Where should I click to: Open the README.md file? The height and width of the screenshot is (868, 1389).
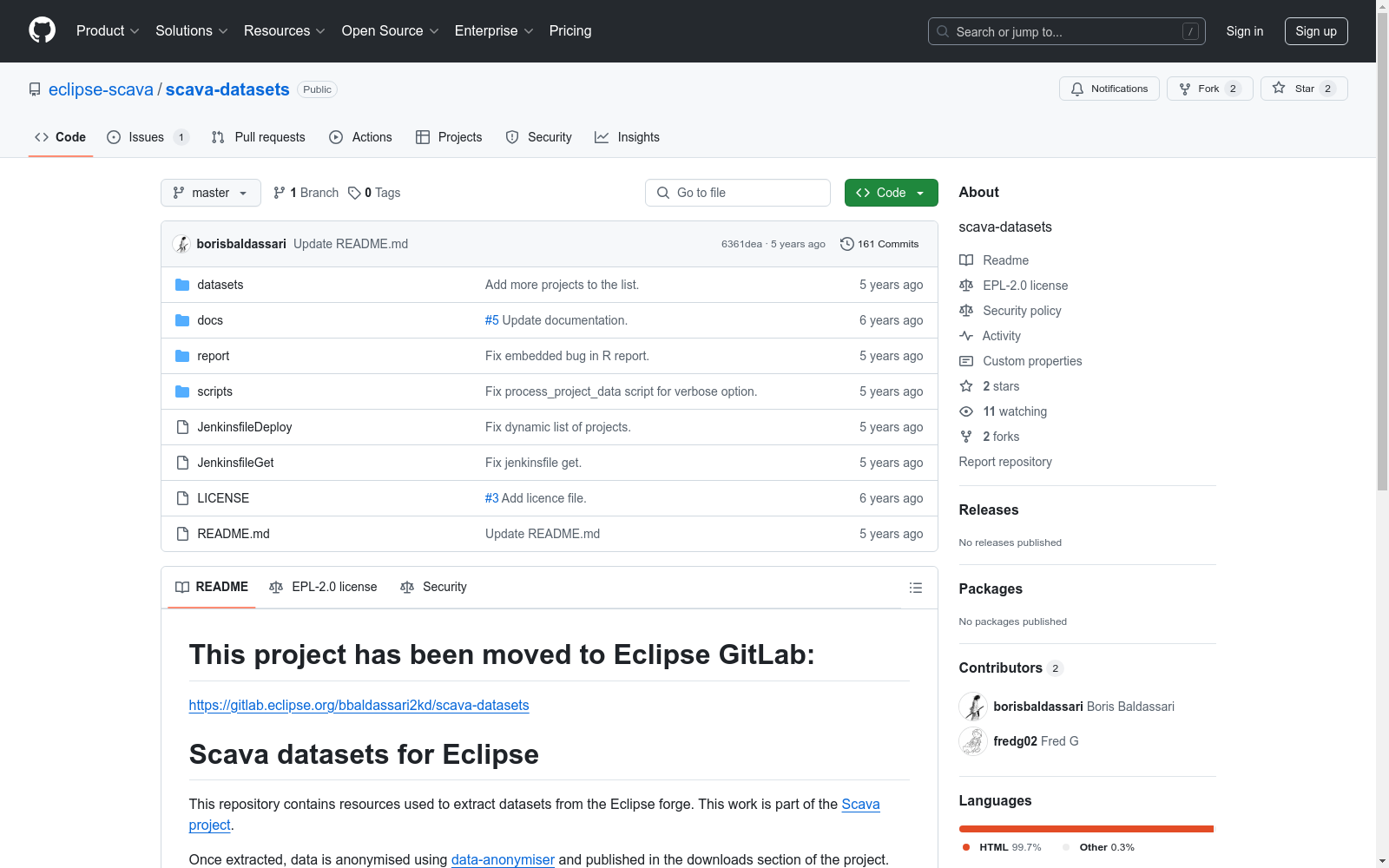coord(234,534)
